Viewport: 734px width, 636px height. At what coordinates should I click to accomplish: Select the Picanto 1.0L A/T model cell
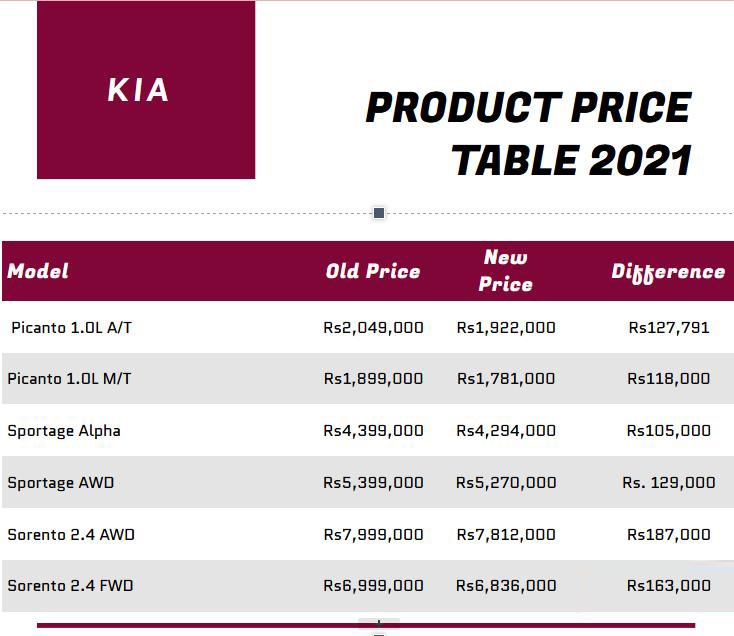coord(71,327)
